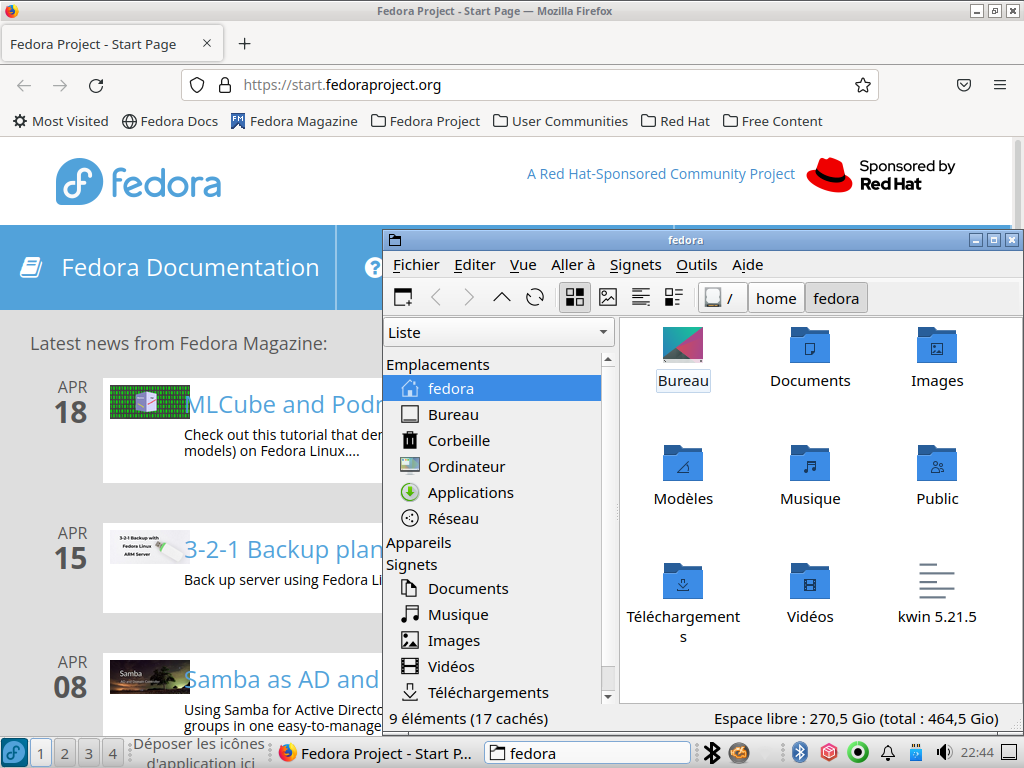Select the Modèles folder
Viewport: 1024px width, 768px height.
683,475
